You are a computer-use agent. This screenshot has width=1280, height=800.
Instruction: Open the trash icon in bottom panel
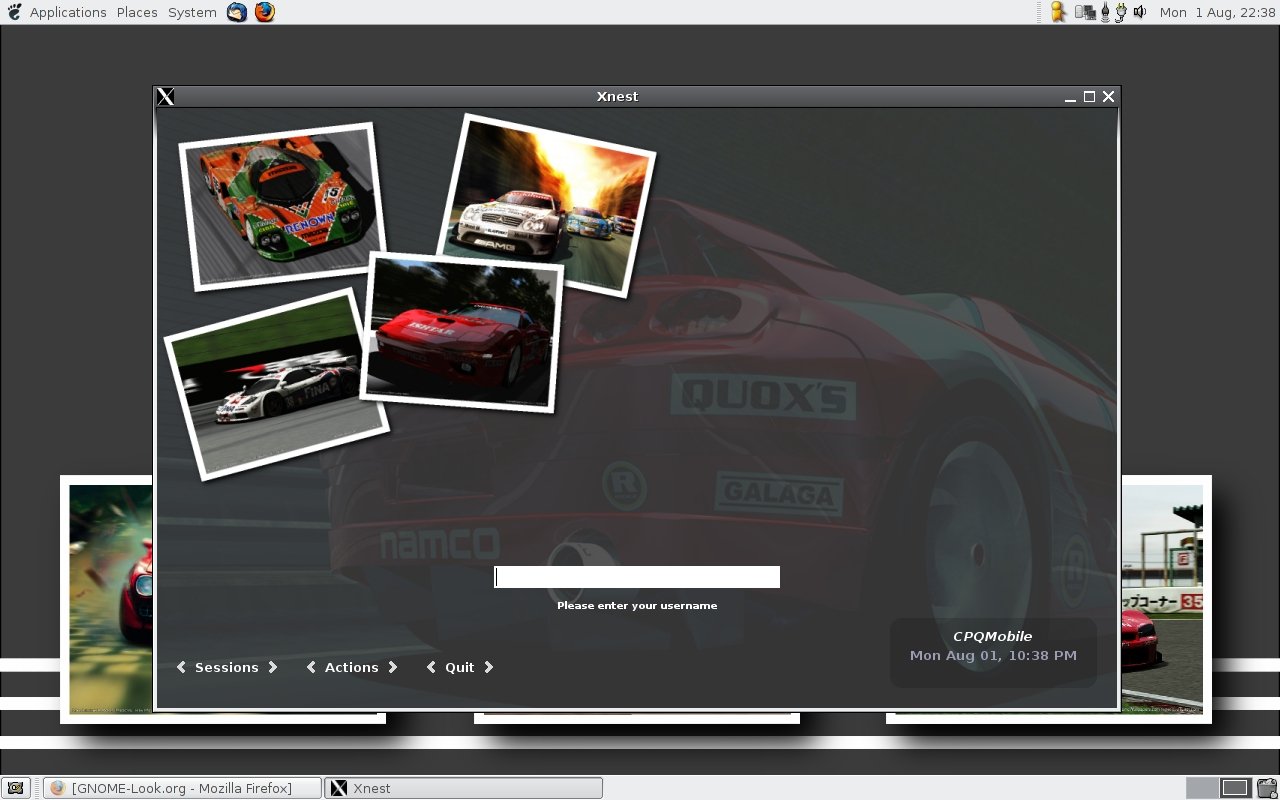coord(1267,788)
